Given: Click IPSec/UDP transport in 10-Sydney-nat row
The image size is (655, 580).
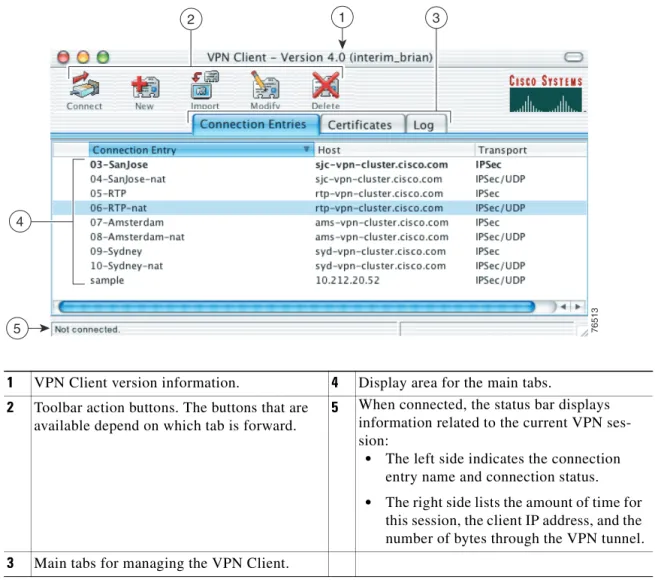Looking at the screenshot, I should coord(500,266).
